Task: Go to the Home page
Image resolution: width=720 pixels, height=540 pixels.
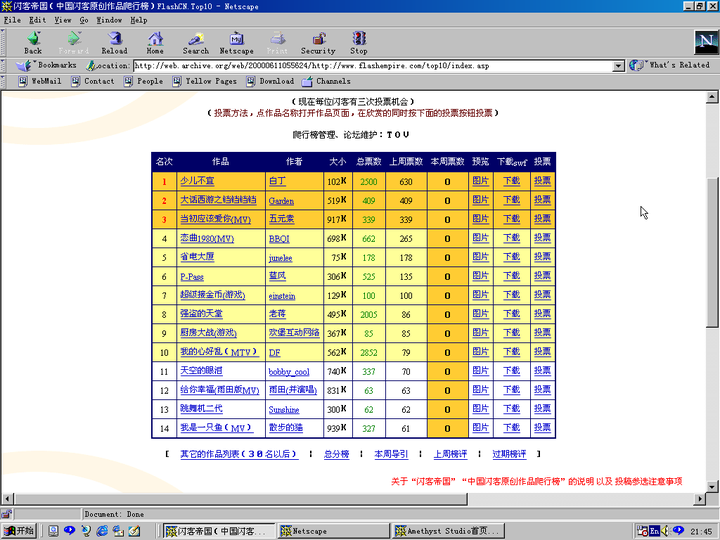Action: point(155,42)
